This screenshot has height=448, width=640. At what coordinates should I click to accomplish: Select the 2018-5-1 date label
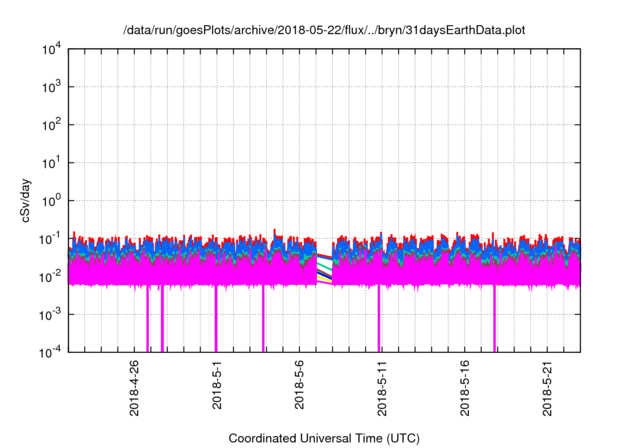pyautogui.click(x=217, y=385)
